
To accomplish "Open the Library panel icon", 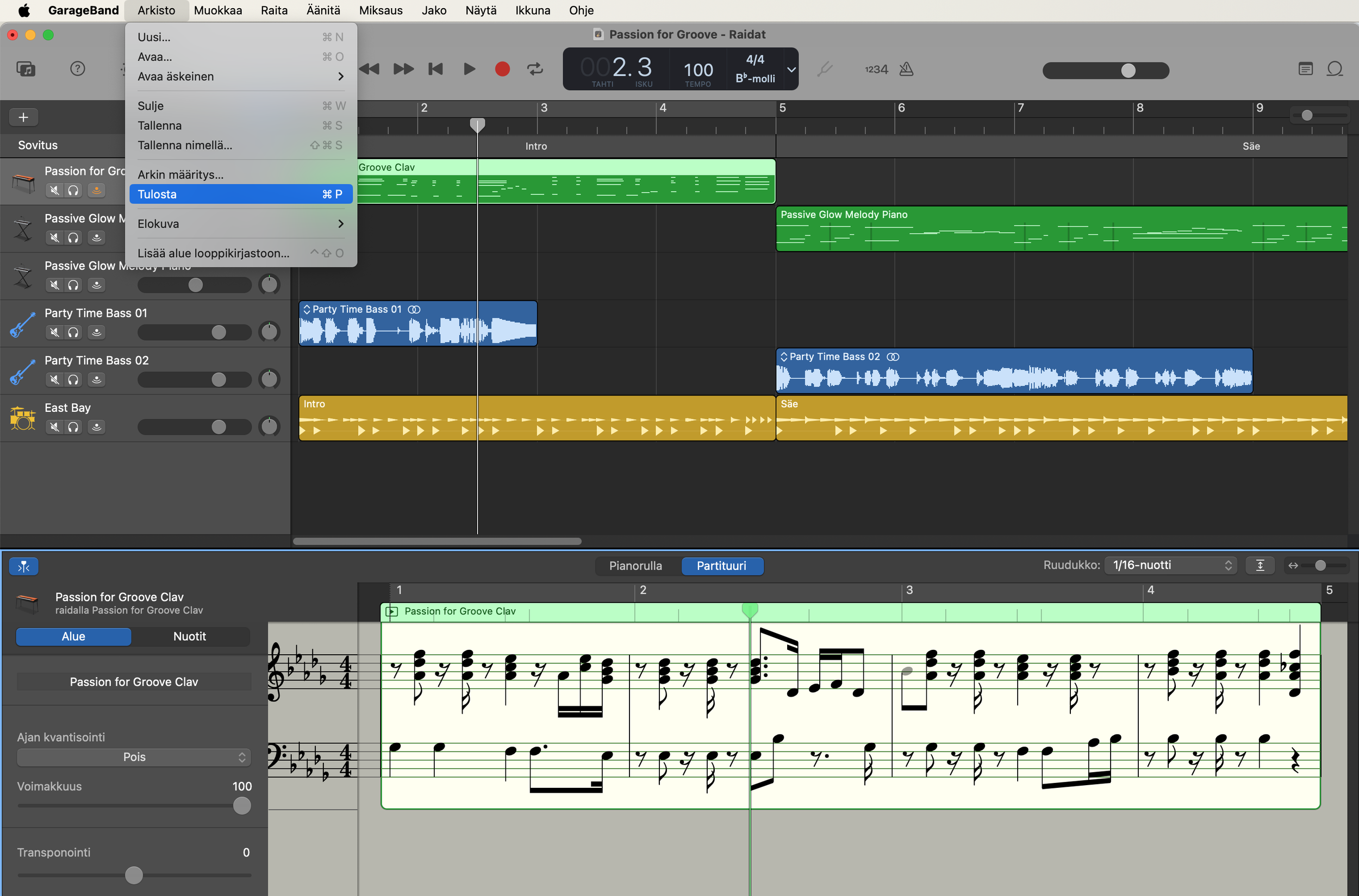I will [x=26, y=69].
